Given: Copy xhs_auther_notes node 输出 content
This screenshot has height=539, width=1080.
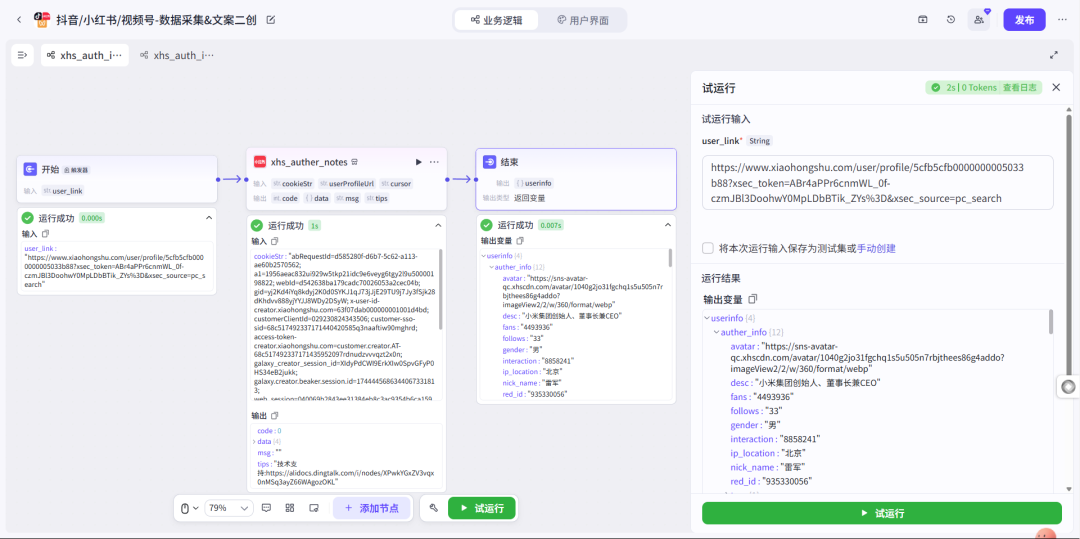Looking at the screenshot, I should point(275,416).
